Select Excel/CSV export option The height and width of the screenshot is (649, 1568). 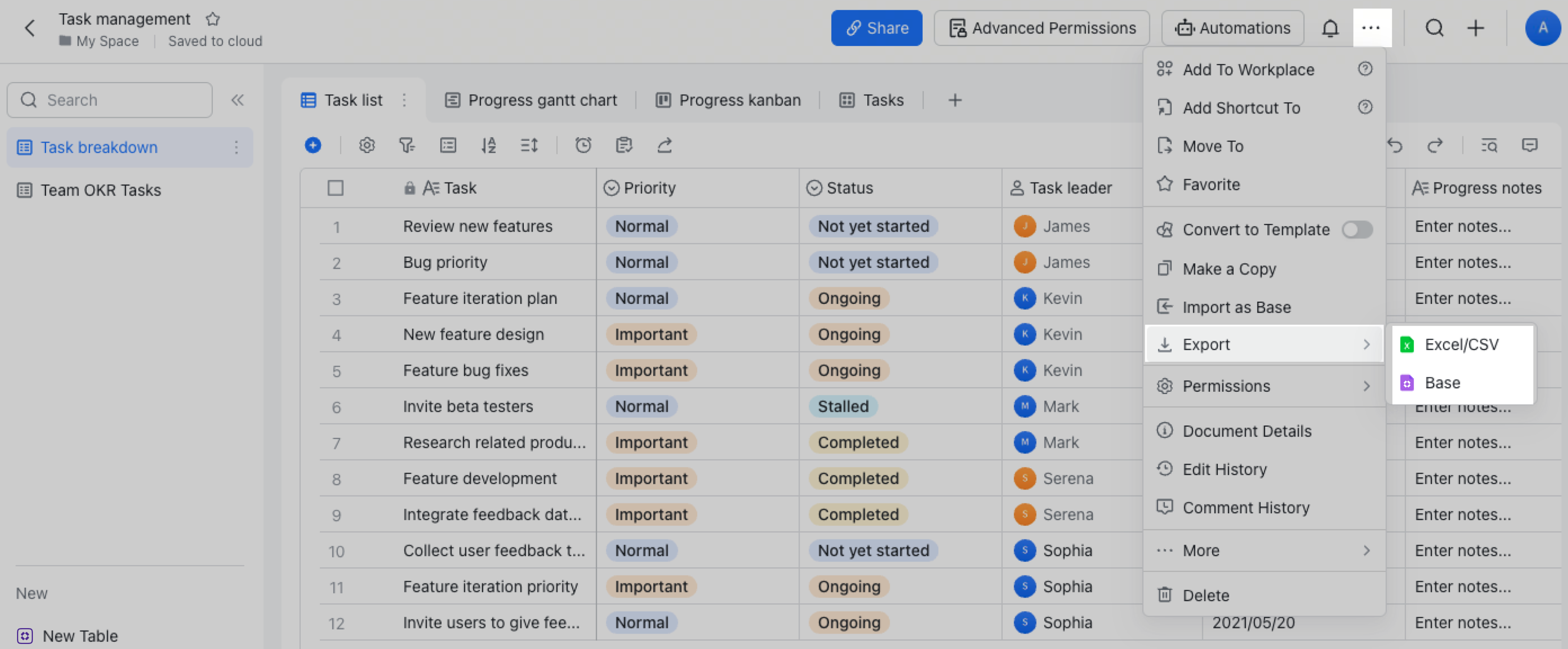coord(1461,344)
